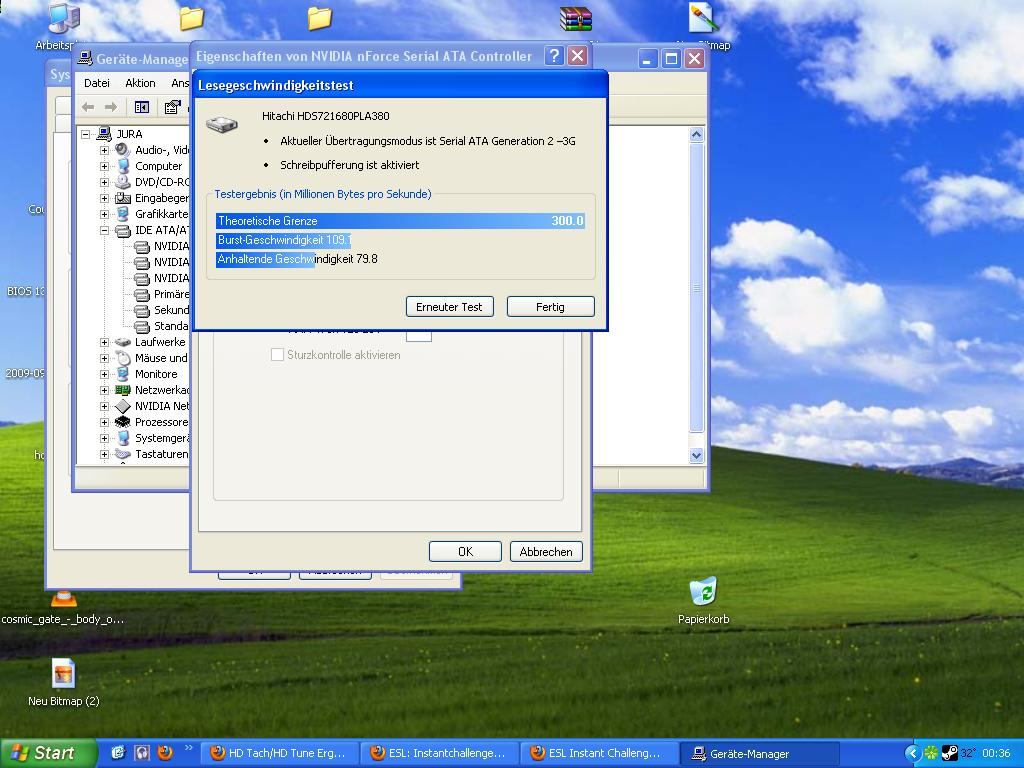1024x768 pixels.
Task: Show hidden system tray icons arrow
Action: [x=912, y=754]
